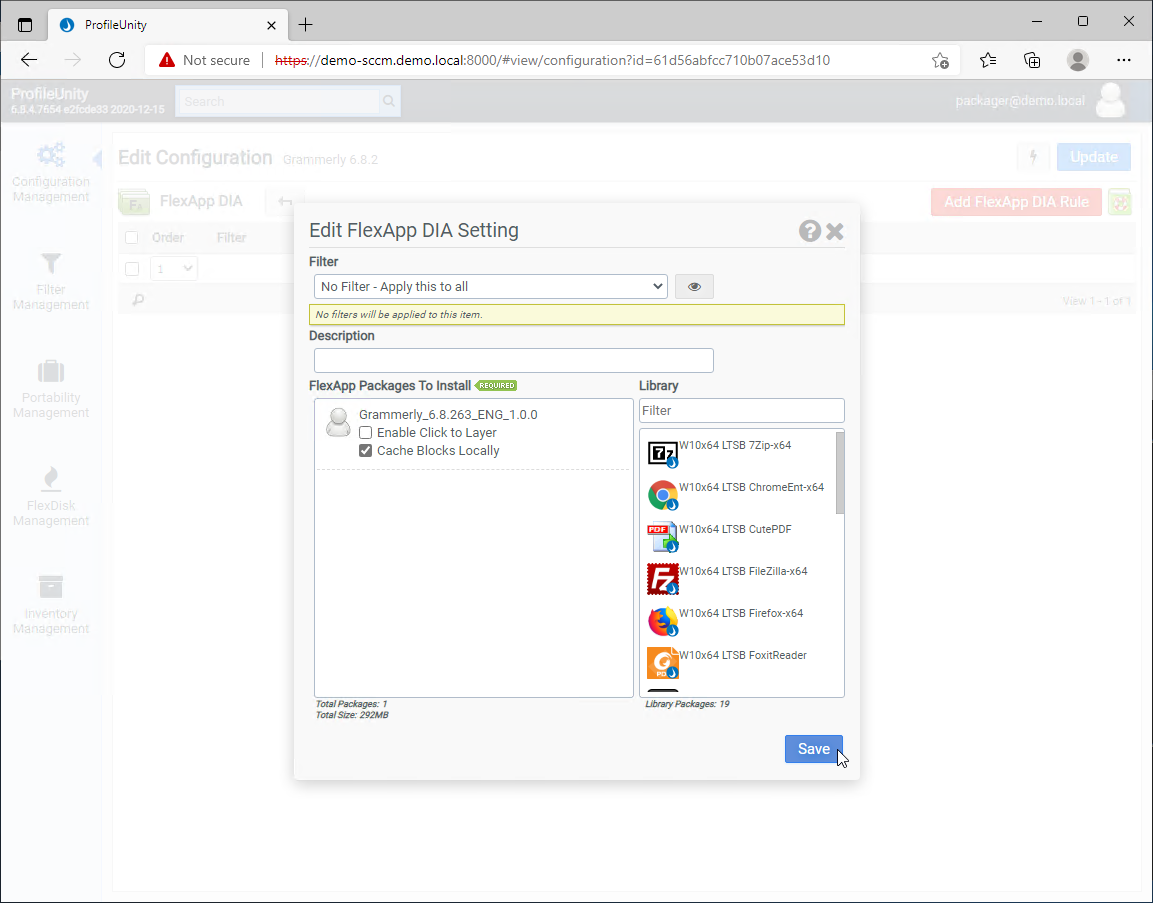
Task: Click into the Description text field
Action: coord(513,360)
